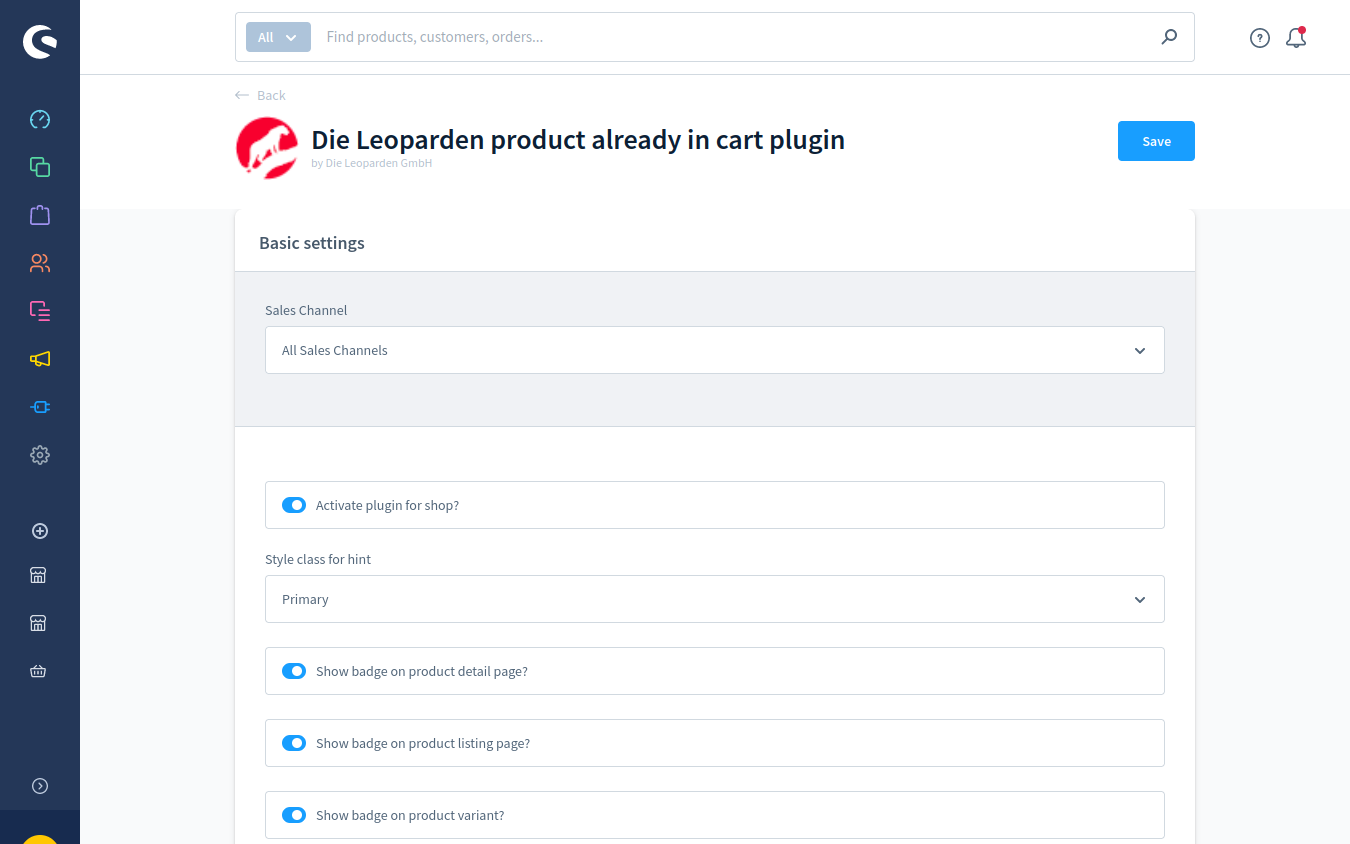Image resolution: width=1350 pixels, height=844 pixels.
Task: Open the Orders shopping bag icon
Action: 40,215
